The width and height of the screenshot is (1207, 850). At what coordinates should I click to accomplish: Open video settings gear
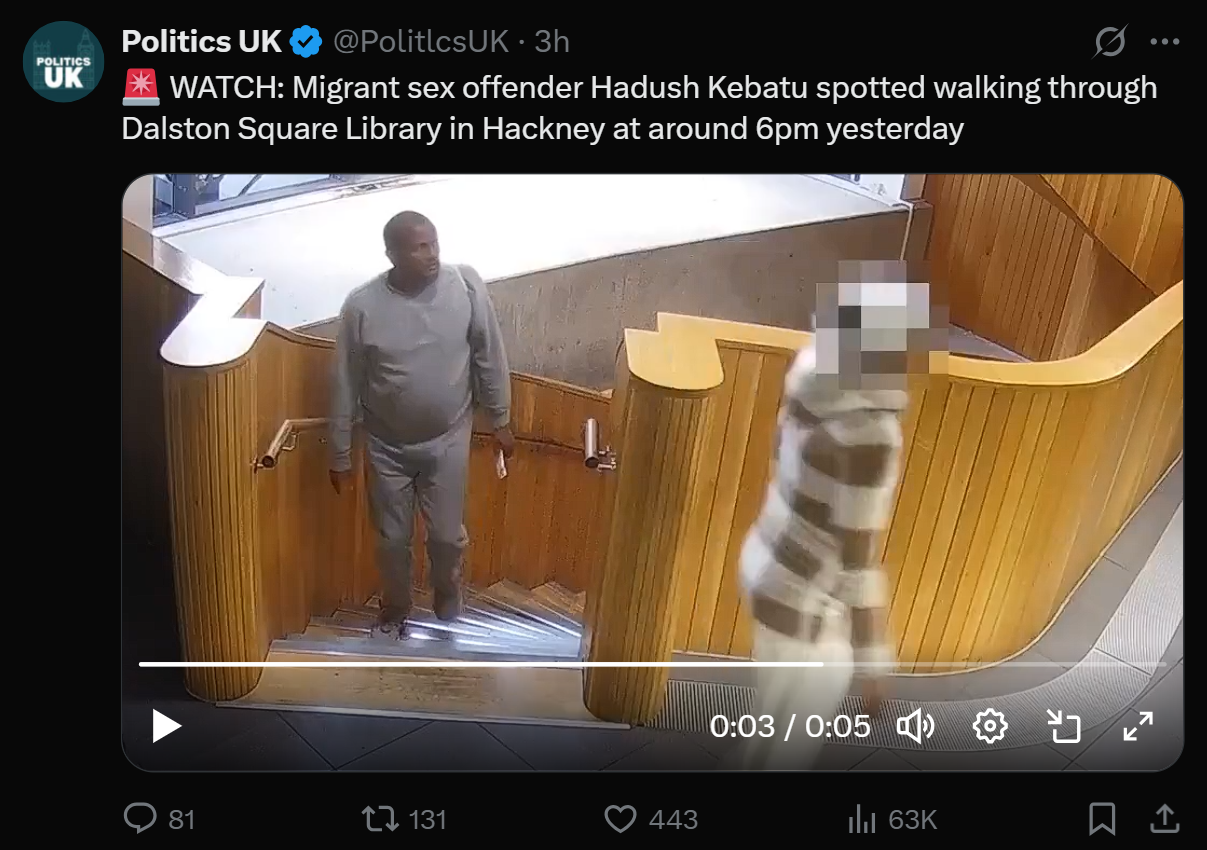pos(990,726)
